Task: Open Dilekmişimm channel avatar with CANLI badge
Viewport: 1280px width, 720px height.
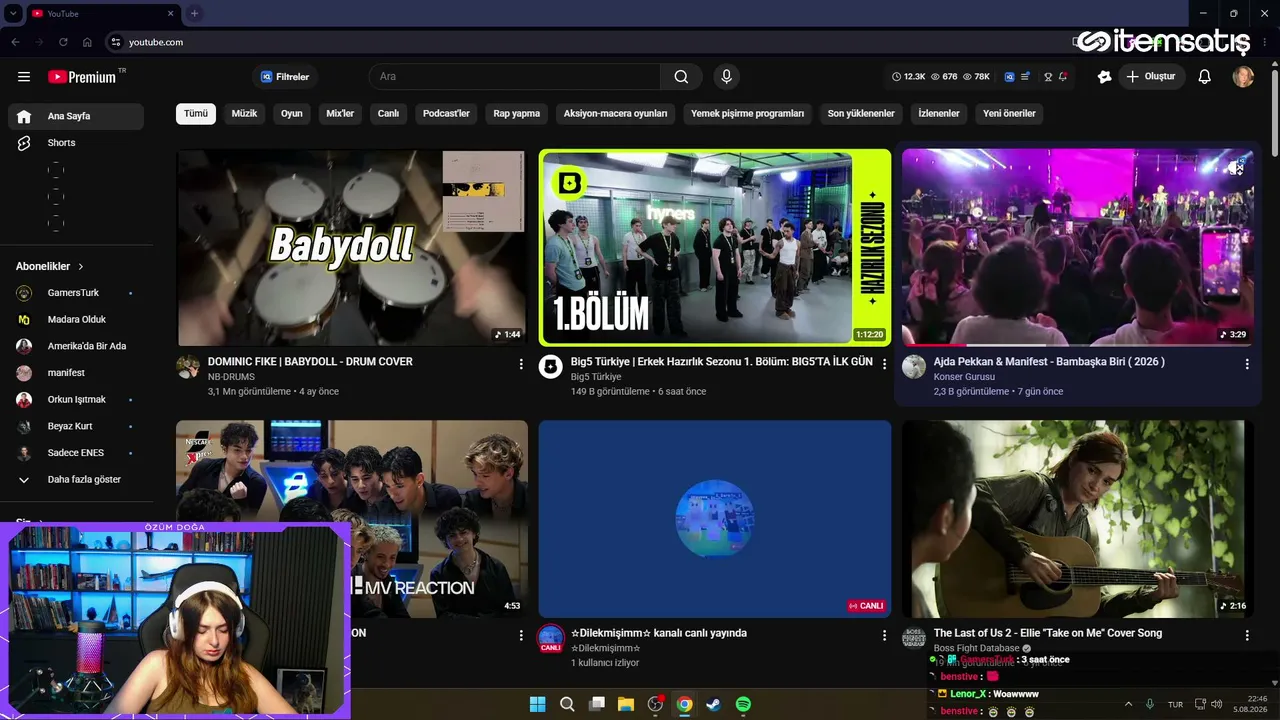Action: 551,638
